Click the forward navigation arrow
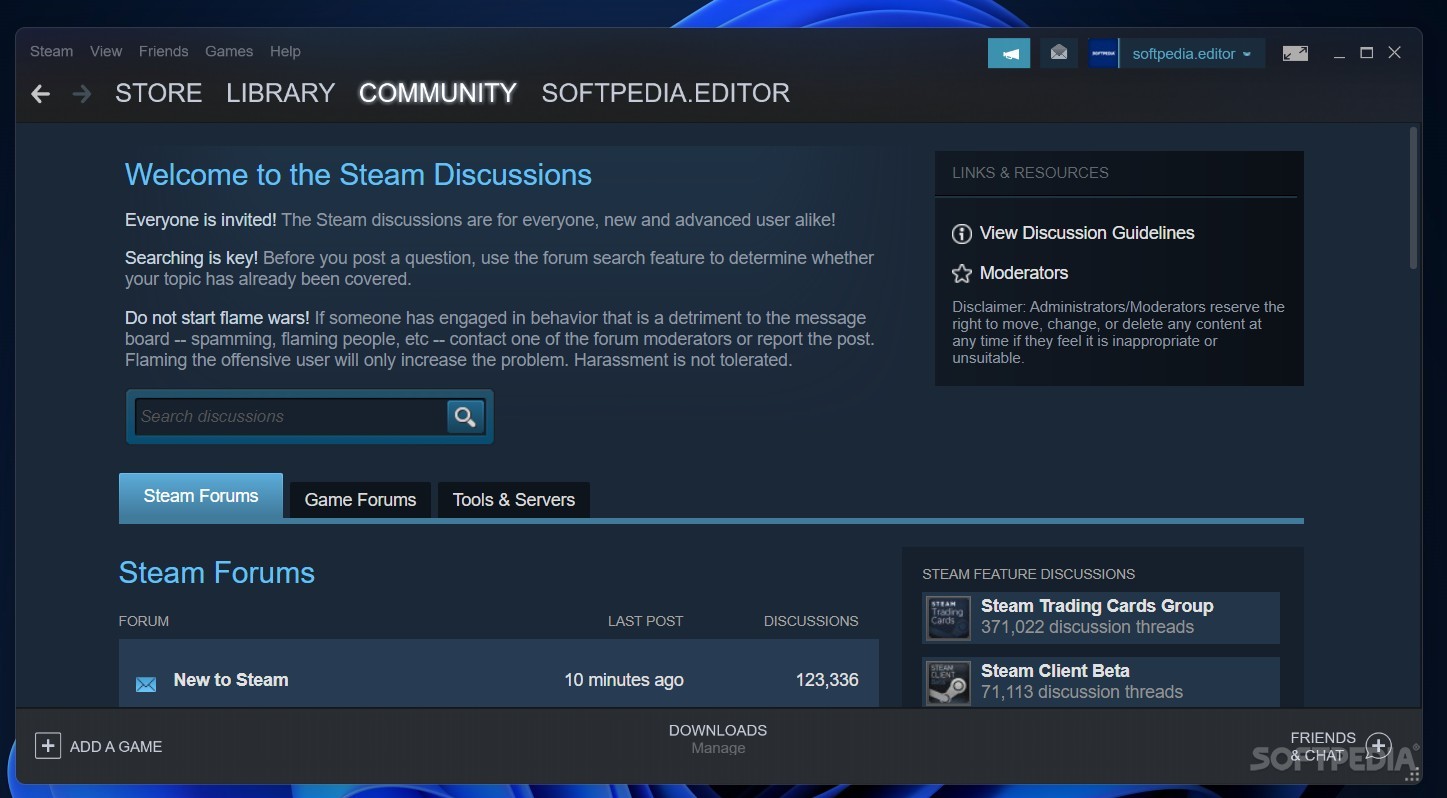 click(x=82, y=94)
